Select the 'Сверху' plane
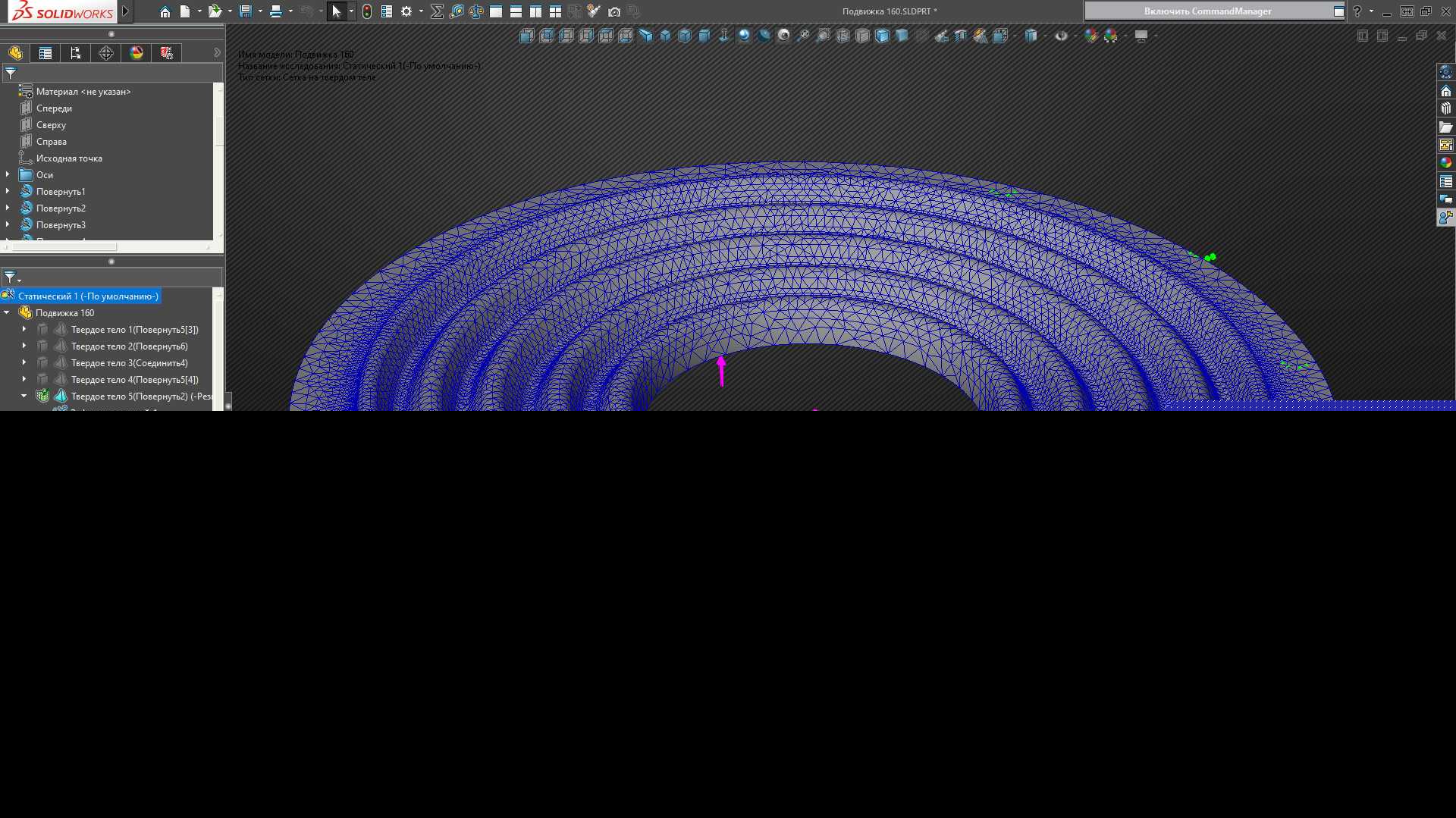The width and height of the screenshot is (1456, 818). click(51, 125)
